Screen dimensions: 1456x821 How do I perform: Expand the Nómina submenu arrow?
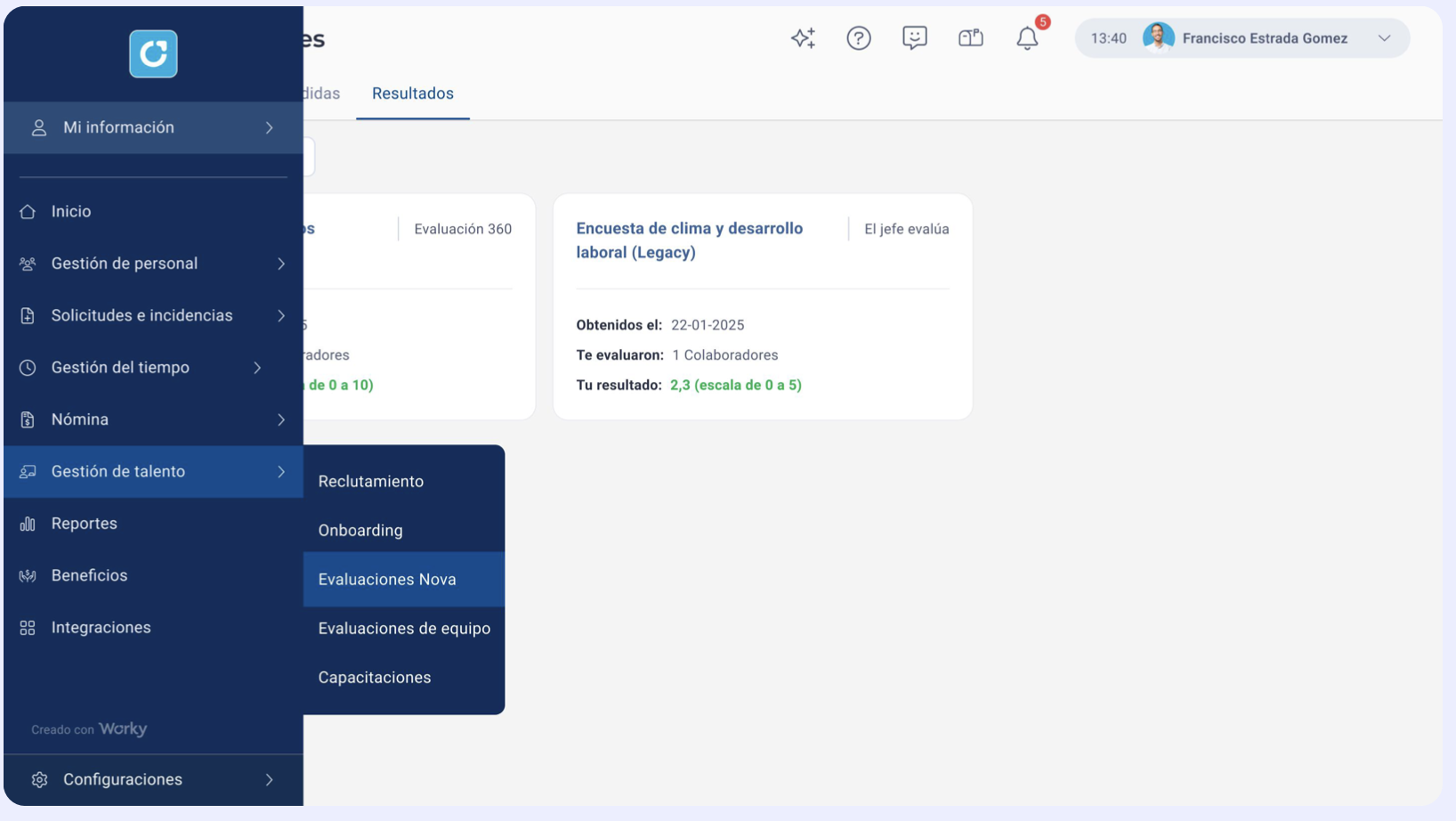click(281, 419)
